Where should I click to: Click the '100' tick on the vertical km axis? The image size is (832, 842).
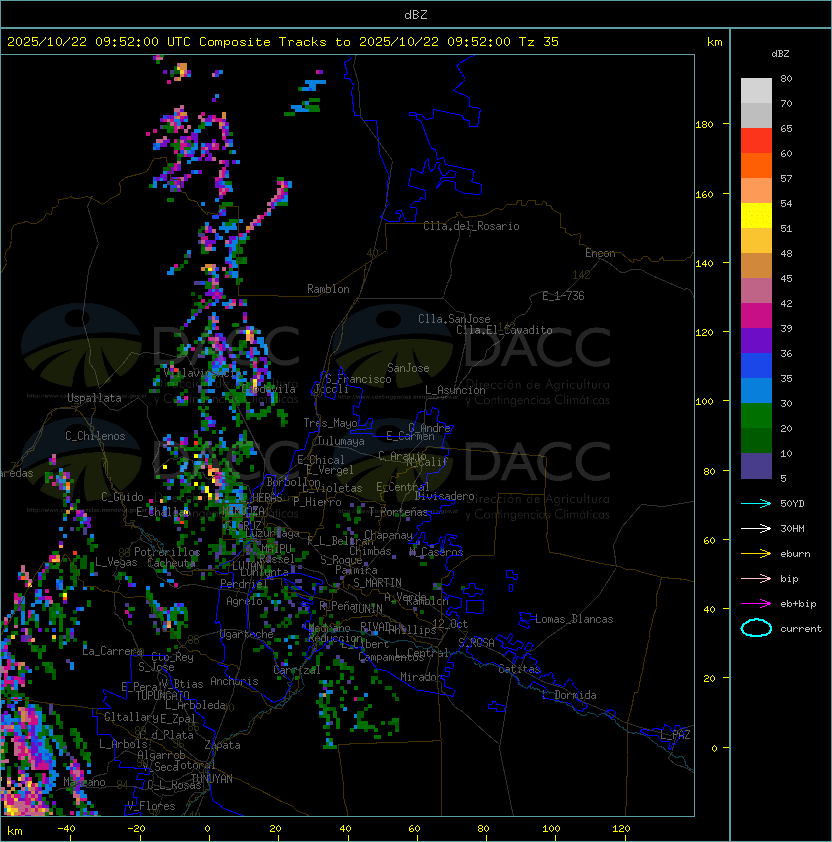(x=704, y=402)
